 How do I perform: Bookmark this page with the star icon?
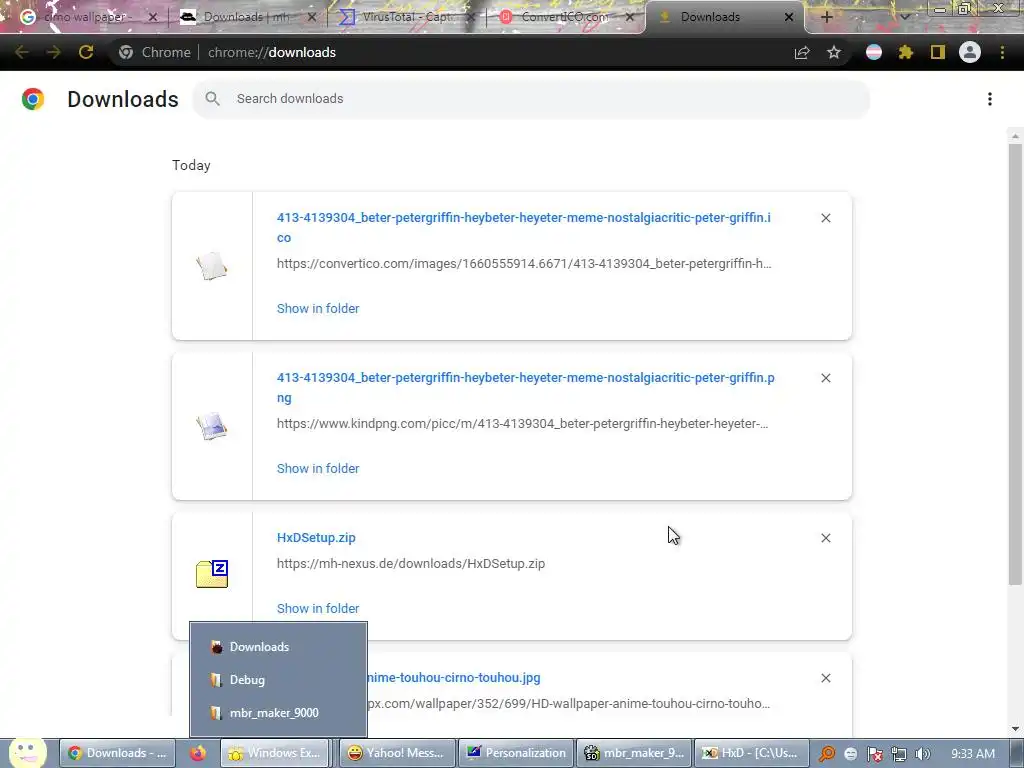pos(834,52)
